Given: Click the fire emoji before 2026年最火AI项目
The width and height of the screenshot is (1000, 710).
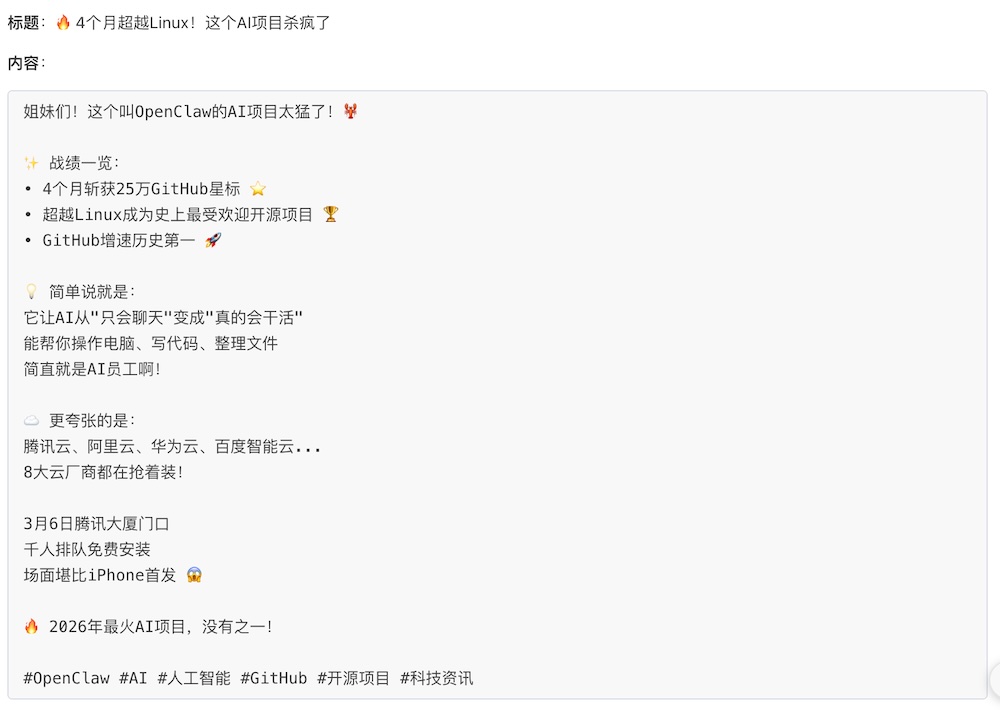Looking at the screenshot, I should (x=31, y=626).
